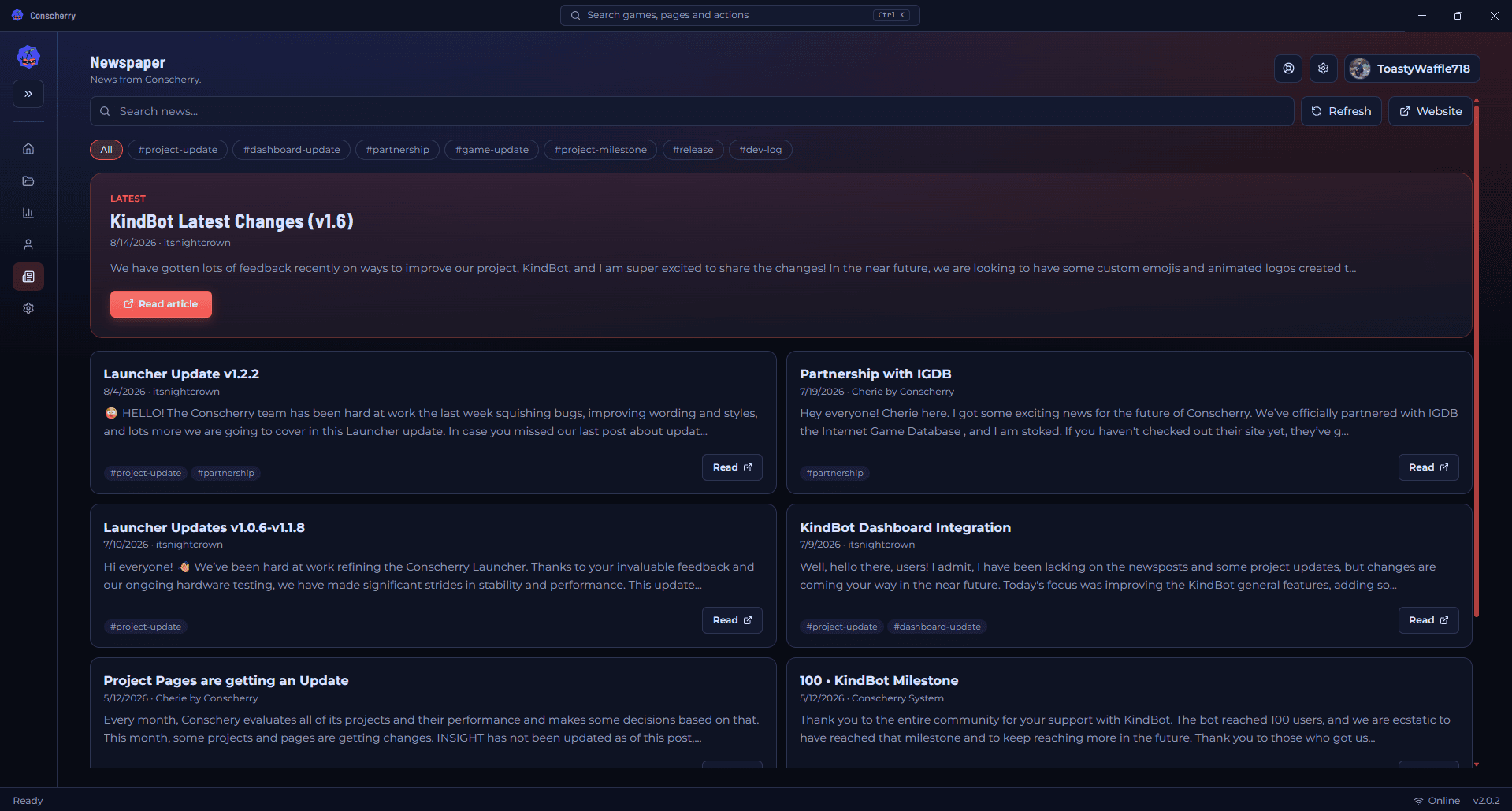The height and width of the screenshot is (811, 1512).
Task: Open settings gear at the bottom of sidebar icons
Action: point(28,308)
